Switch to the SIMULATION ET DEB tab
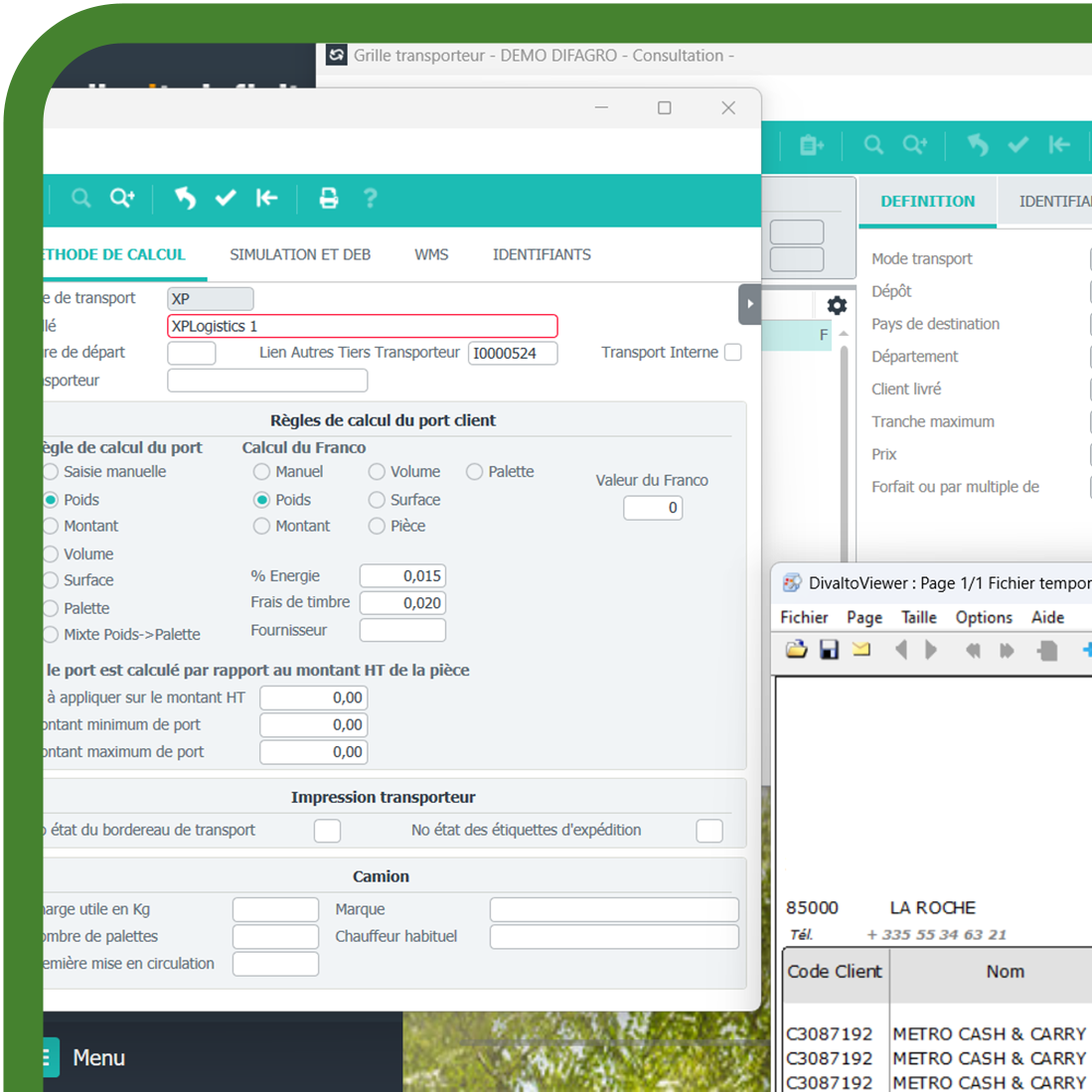Image resolution: width=1092 pixels, height=1092 pixels. (300, 254)
